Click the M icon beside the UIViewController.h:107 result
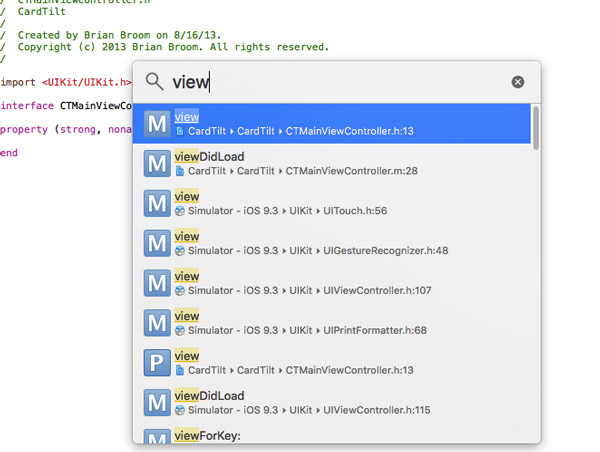This screenshot has height=452, width=600. [157, 283]
